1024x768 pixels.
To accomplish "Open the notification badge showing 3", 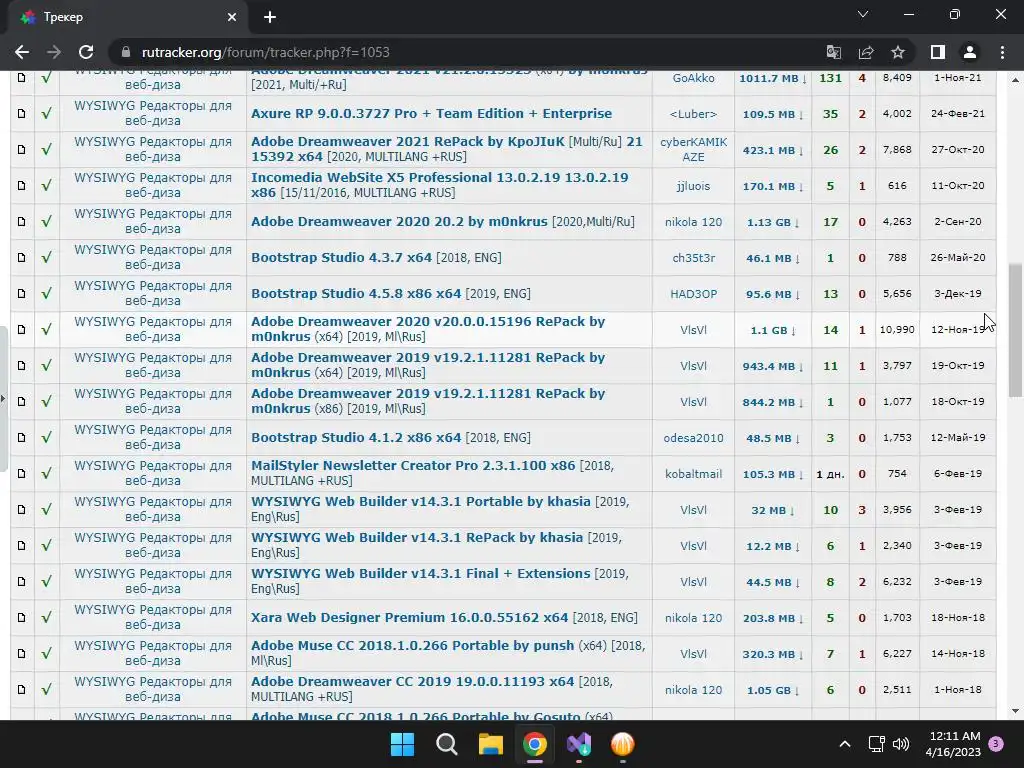I will point(996,744).
